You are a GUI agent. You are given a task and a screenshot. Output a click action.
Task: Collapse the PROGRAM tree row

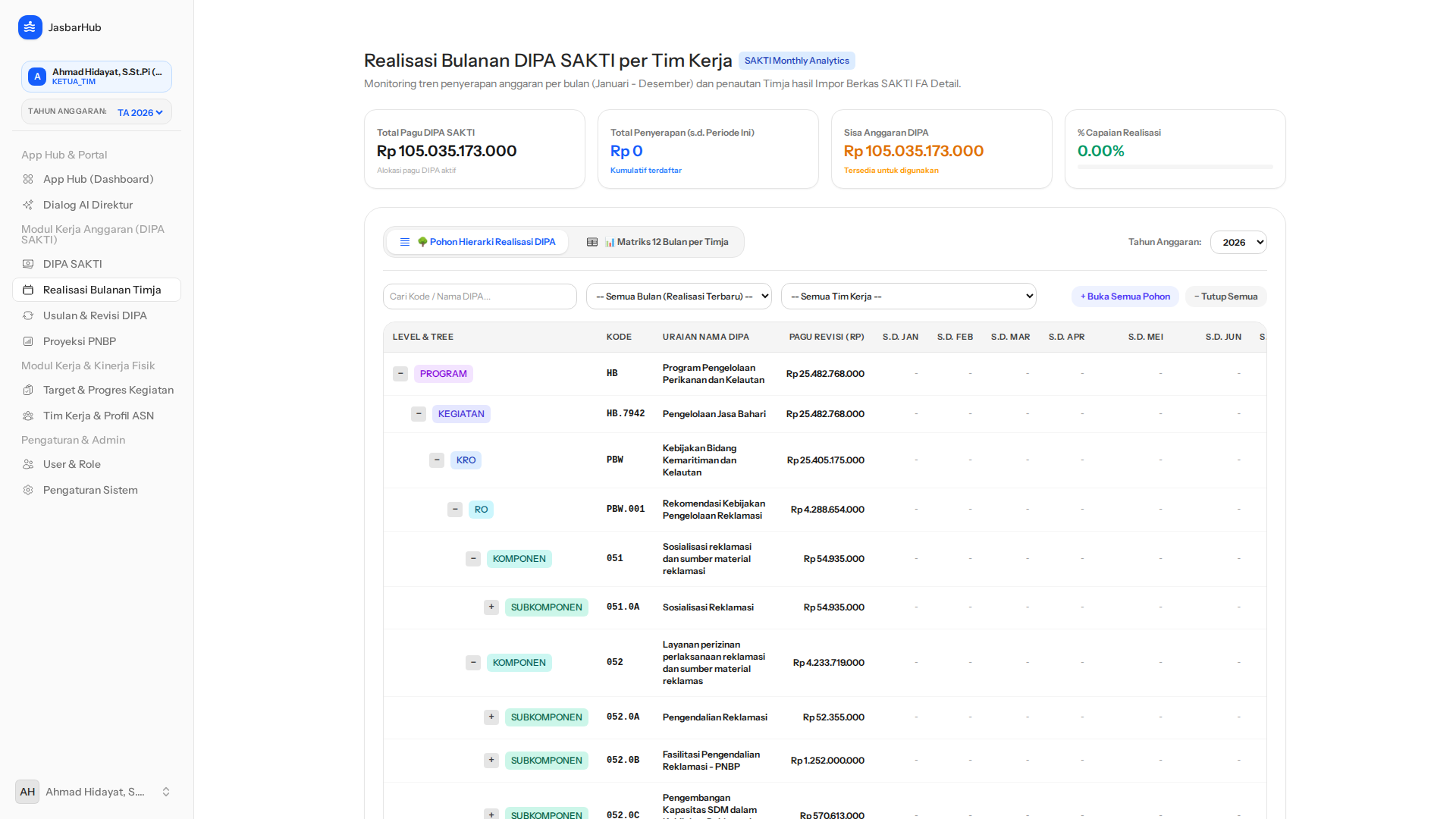click(400, 374)
